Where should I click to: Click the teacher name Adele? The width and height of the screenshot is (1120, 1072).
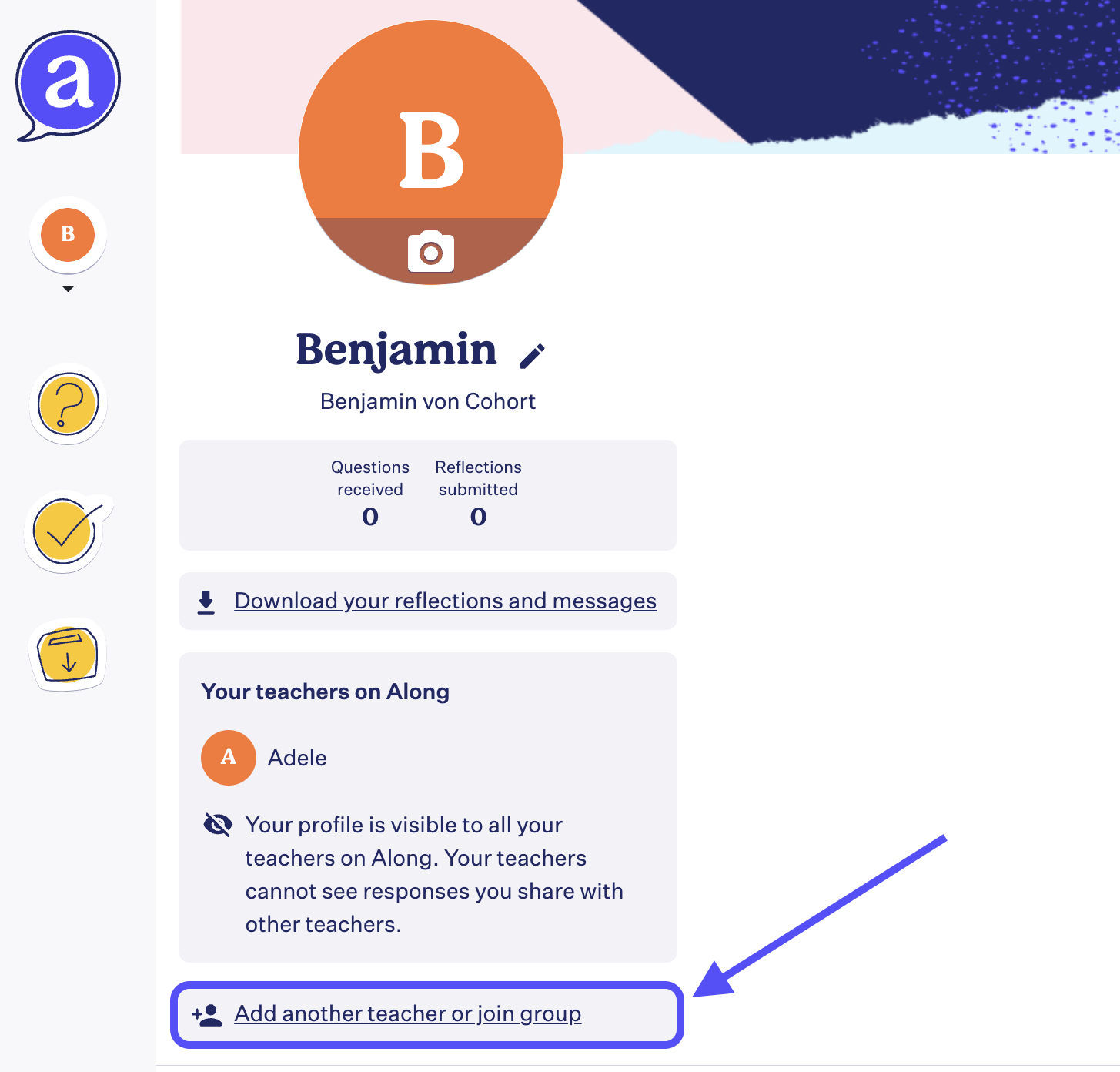pos(297,758)
